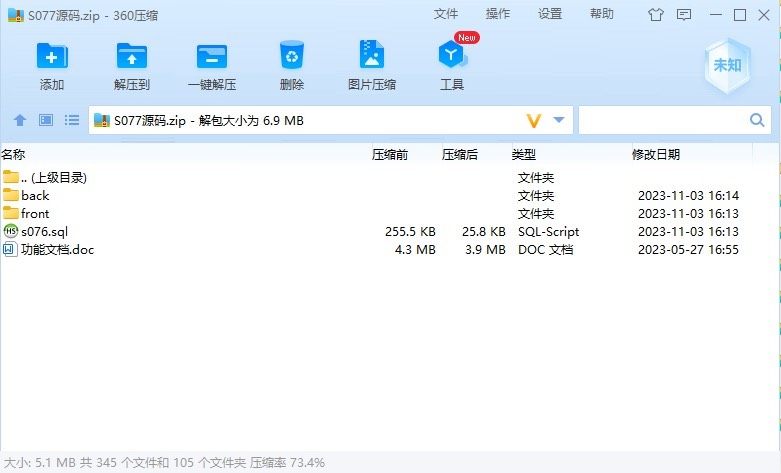
Task: Click the front row's date '2023-11-03 16:13'
Action: (x=688, y=214)
